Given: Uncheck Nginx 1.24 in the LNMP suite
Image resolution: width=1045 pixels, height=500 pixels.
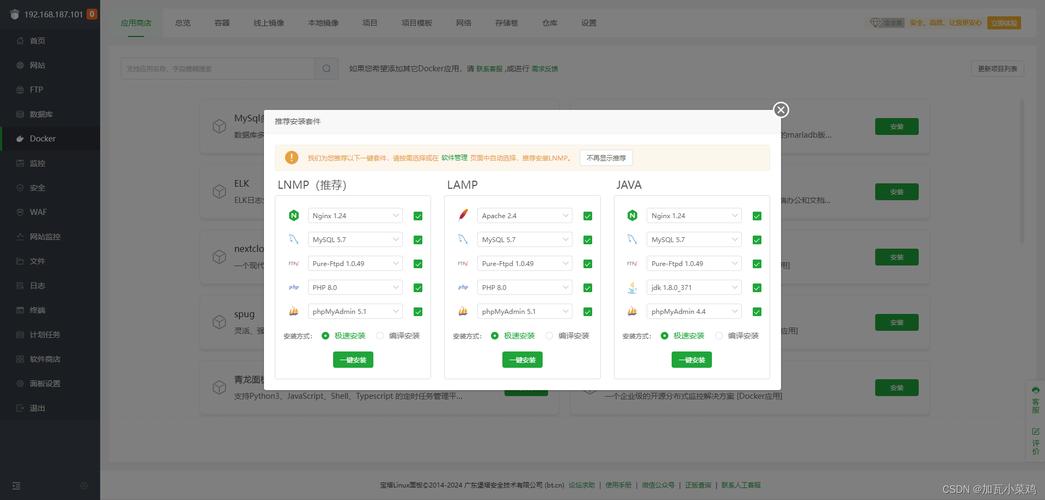Looking at the screenshot, I should 418,216.
